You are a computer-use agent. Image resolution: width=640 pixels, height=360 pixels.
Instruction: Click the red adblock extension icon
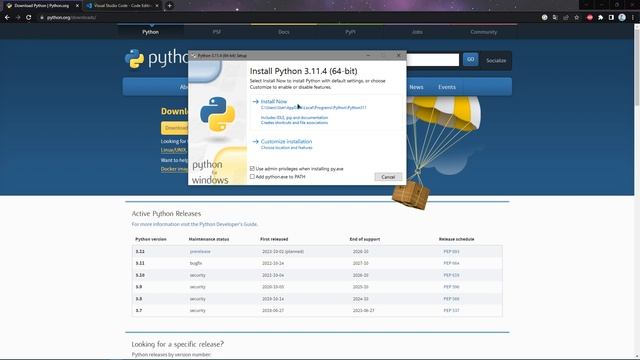tap(590, 18)
